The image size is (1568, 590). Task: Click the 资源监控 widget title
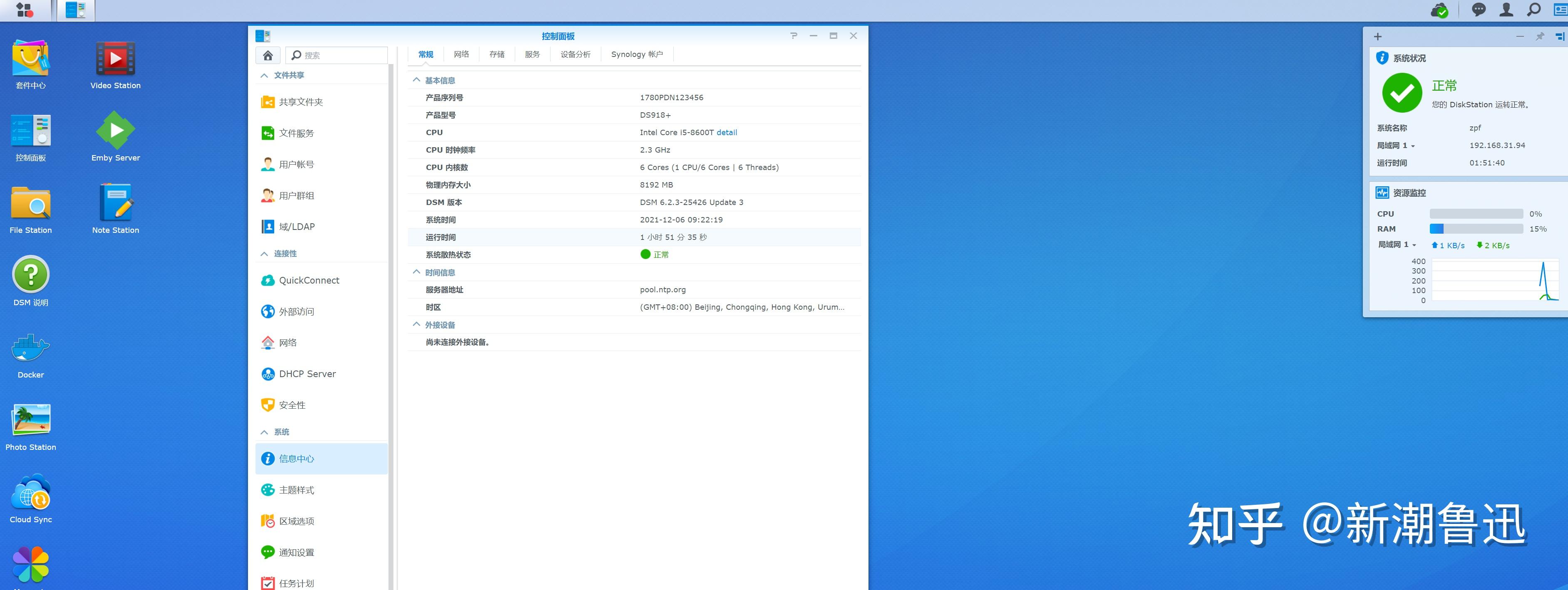pyautogui.click(x=1409, y=193)
